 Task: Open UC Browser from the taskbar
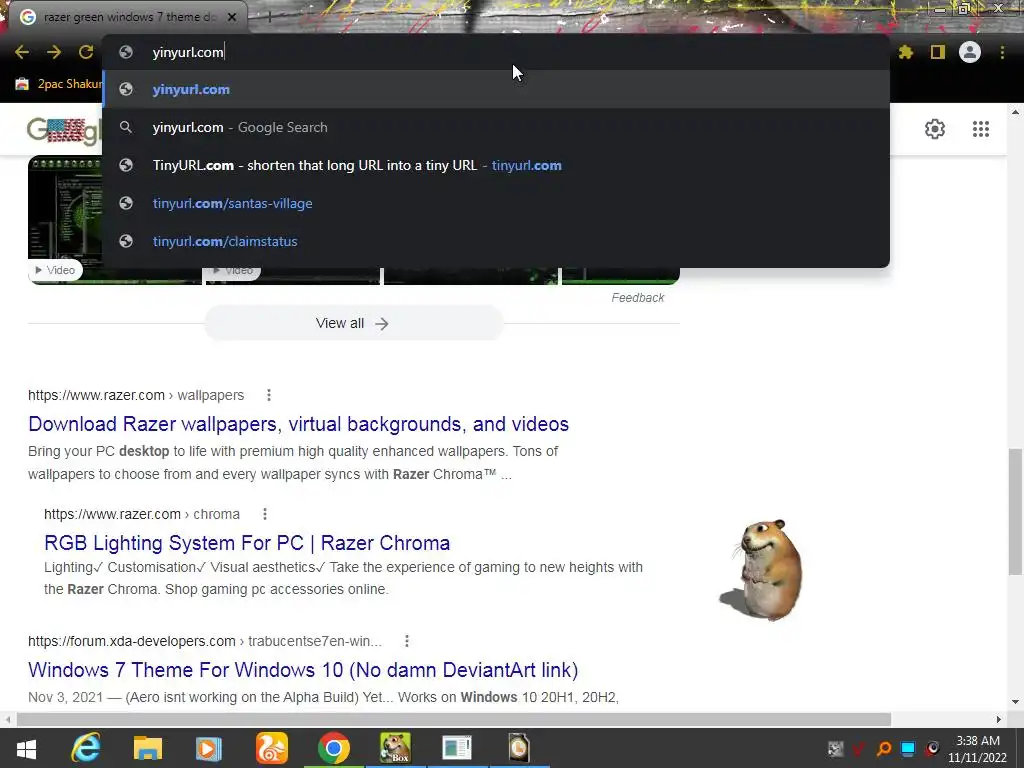[x=272, y=748]
